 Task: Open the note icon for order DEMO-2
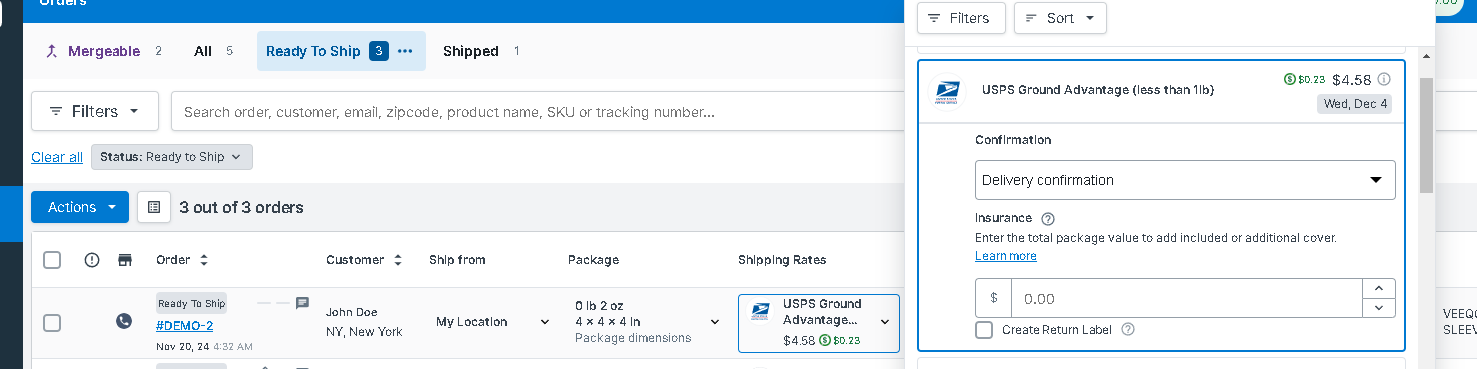302,303
